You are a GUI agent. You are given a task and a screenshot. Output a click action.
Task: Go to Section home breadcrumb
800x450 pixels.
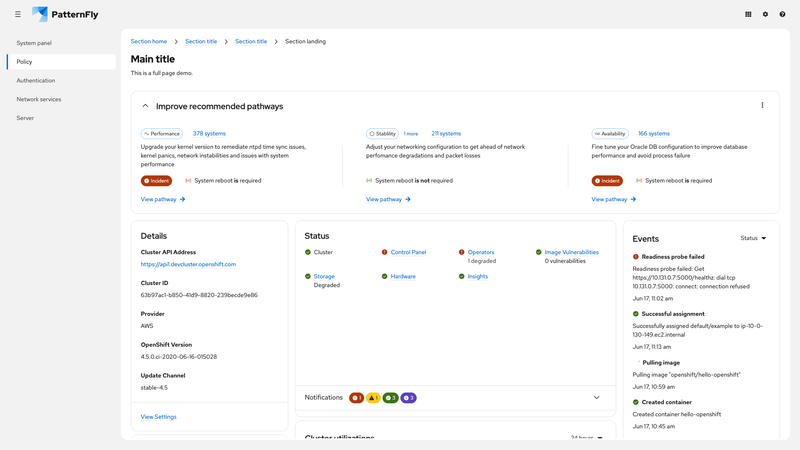[x=148, y=41]
